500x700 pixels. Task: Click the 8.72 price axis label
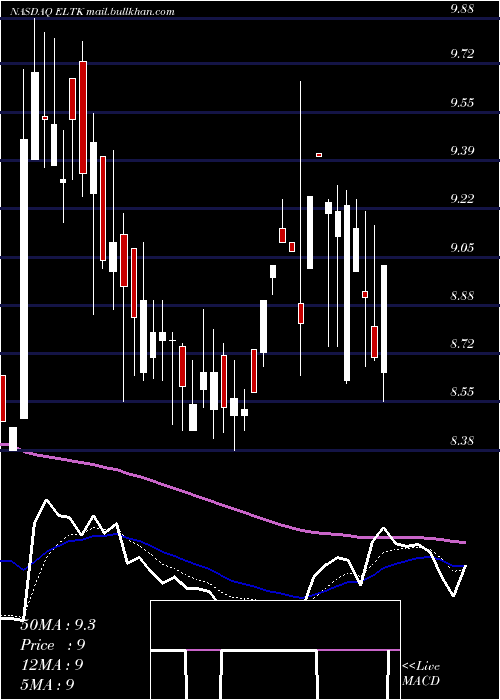tap(462, 344)
